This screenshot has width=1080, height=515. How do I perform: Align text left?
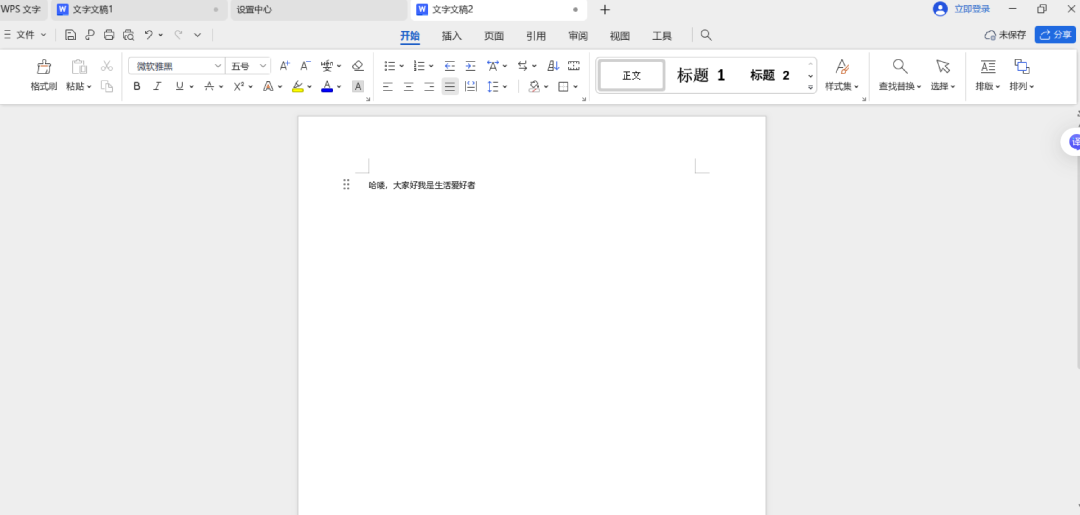[x=388, y=87]
